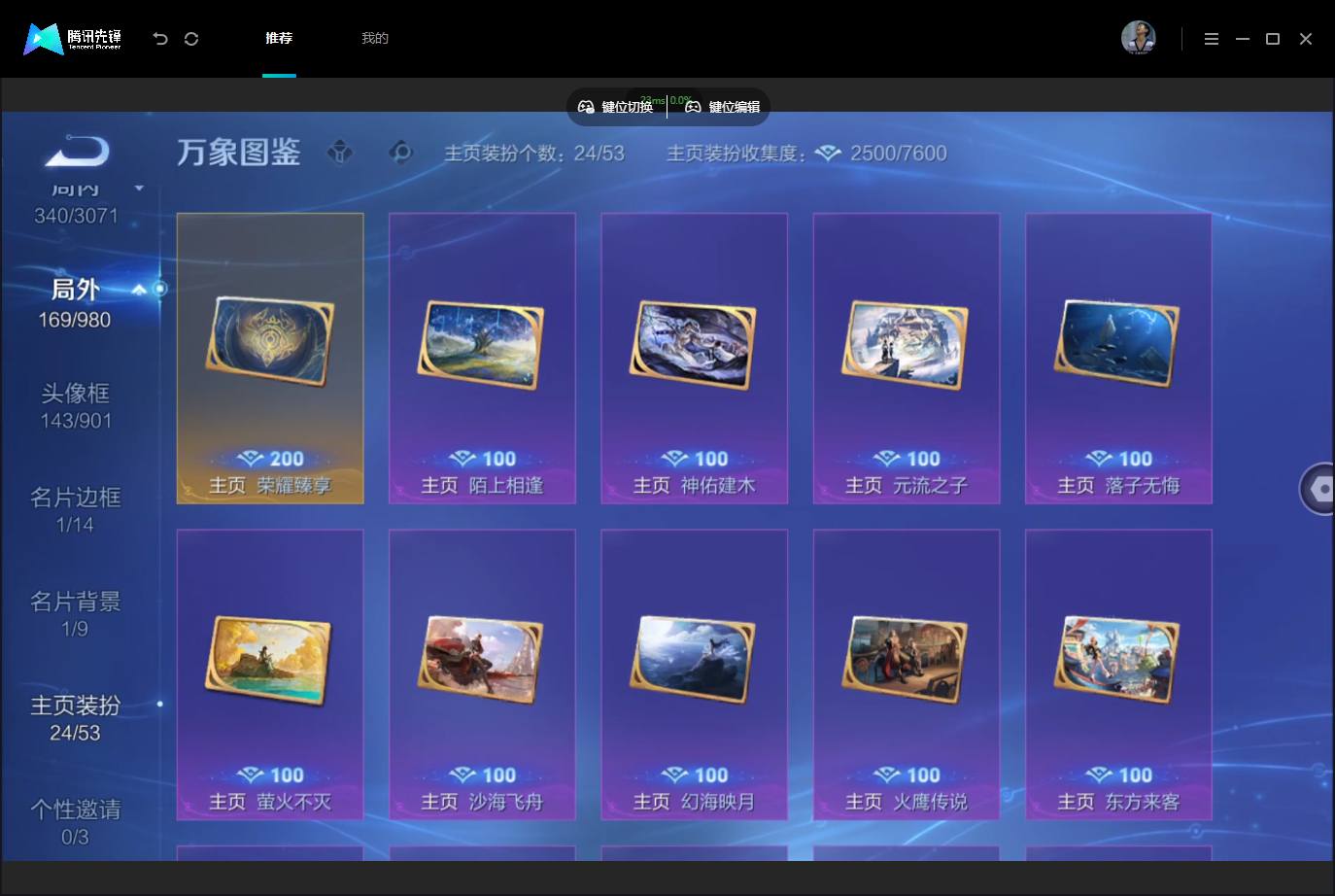Switch to the 我的 tab
1335x896 pixels.
pyautogui.click(x=375, y=38)
